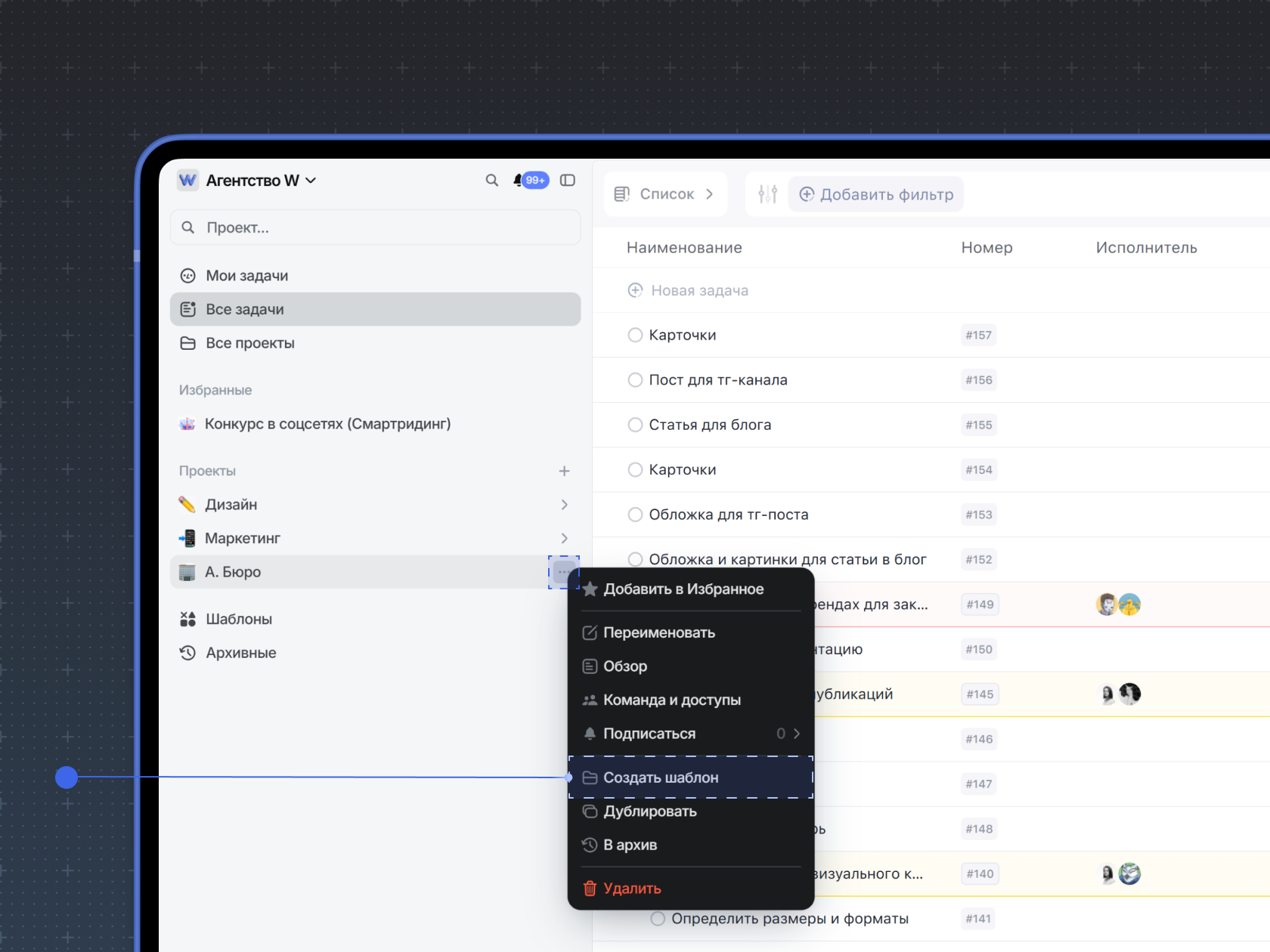Expand the Маркетинг project chevron
This screenshot has width=1270, height=952.
tap(564, 538)
